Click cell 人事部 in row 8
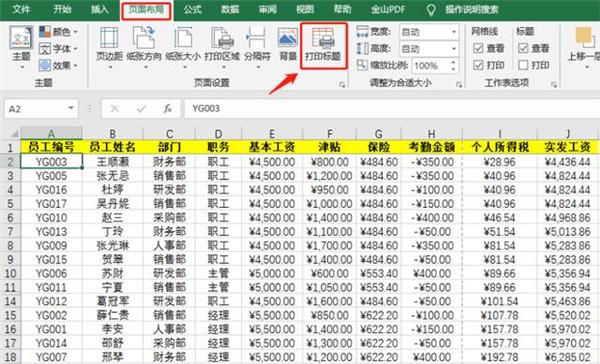 (x=170, y=246)
